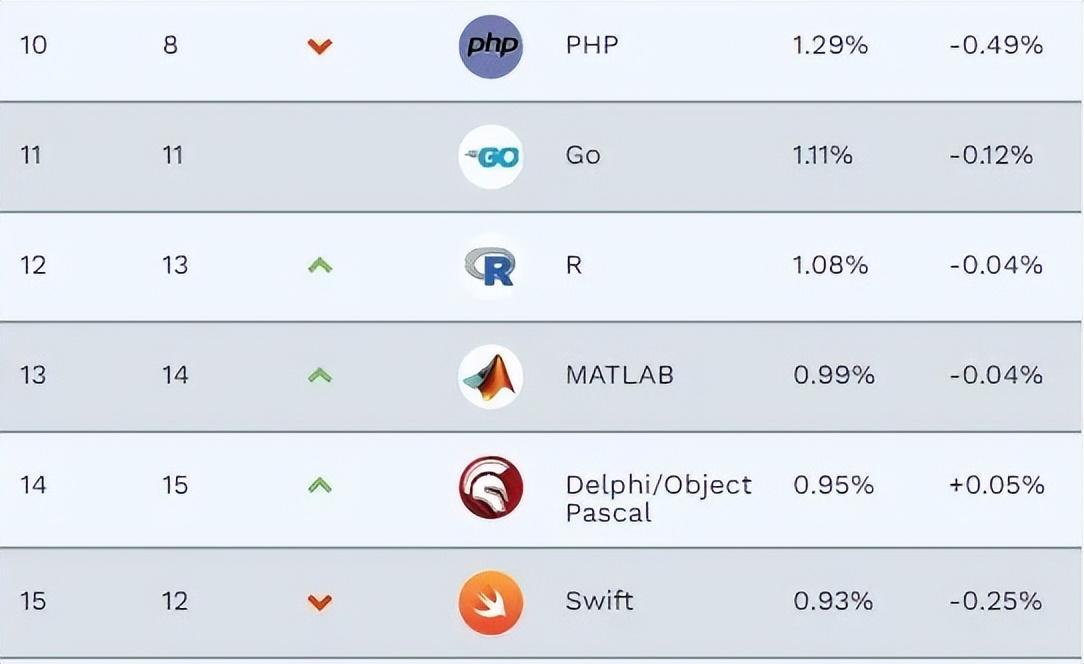
Task: Open the Delphi/Object Pascal name link
Action: coord(658,499)
